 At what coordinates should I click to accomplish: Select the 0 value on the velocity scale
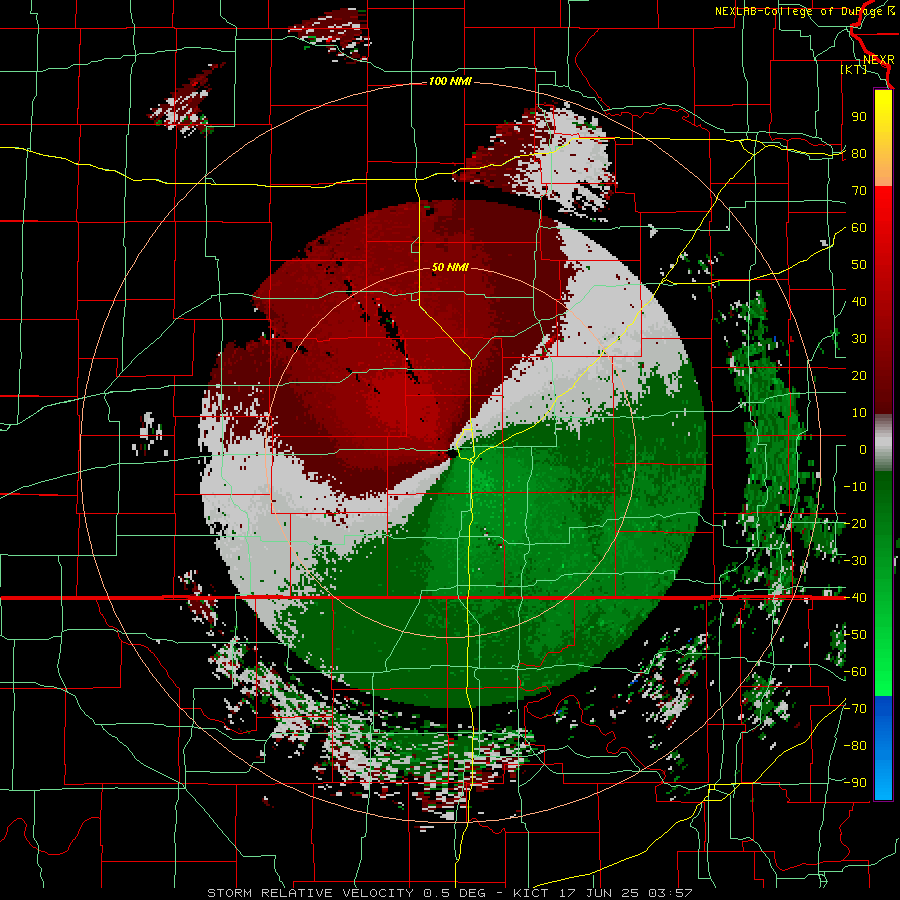(863, 449)
